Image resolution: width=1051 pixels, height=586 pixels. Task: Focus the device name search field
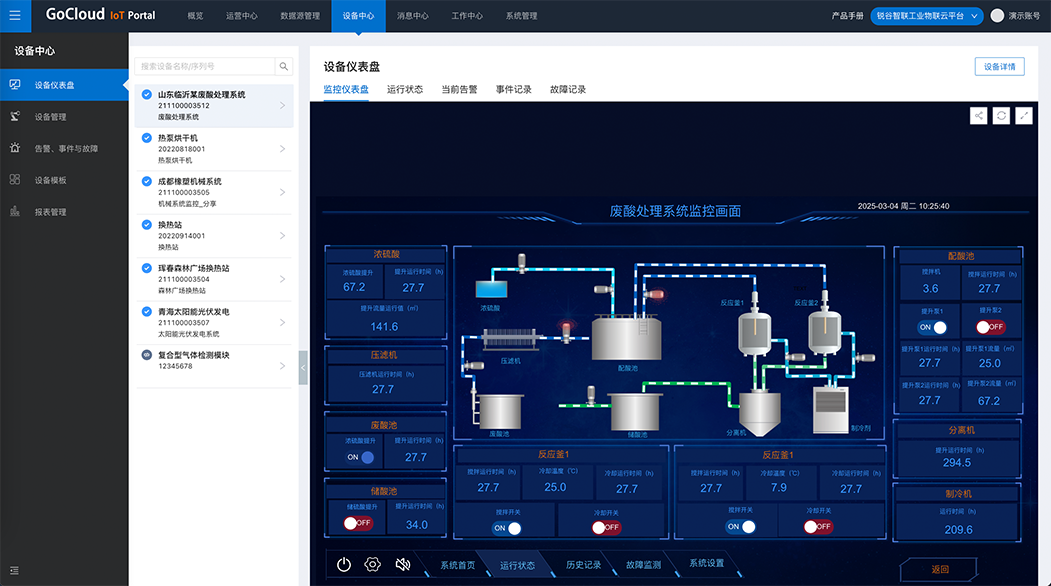(205, 66)
